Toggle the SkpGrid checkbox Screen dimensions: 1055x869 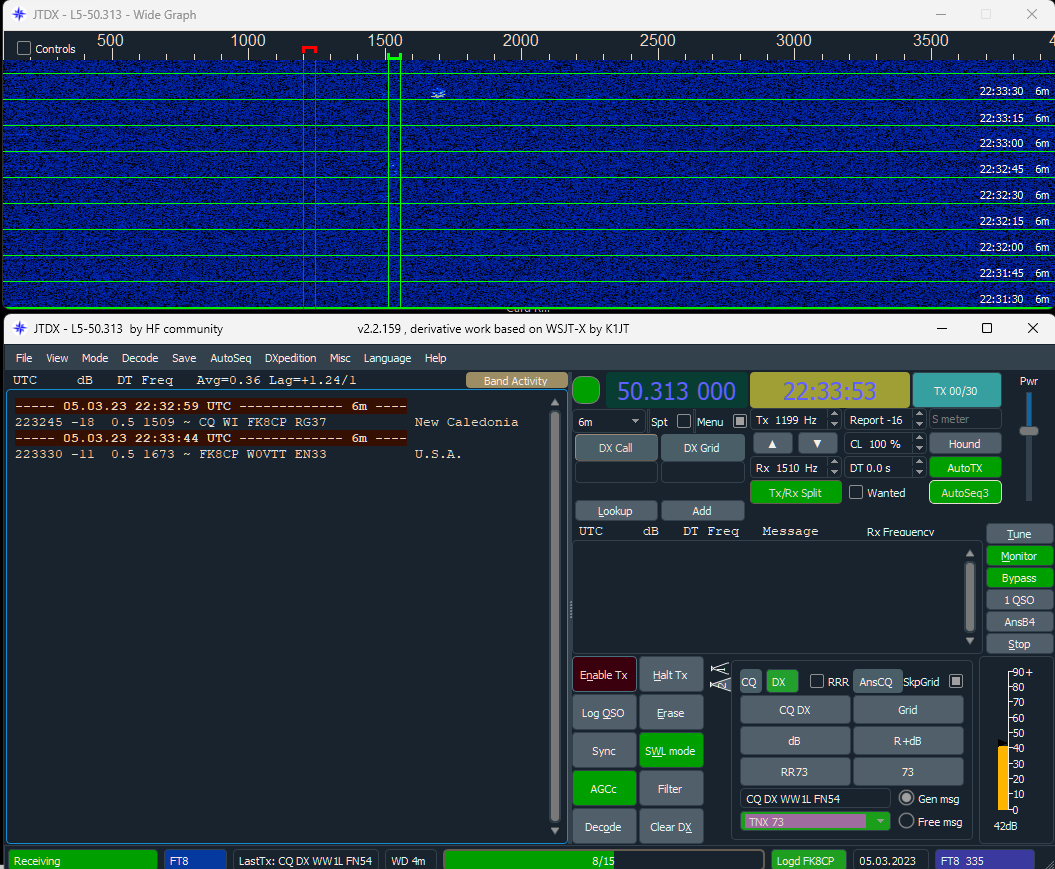(955, 681)
